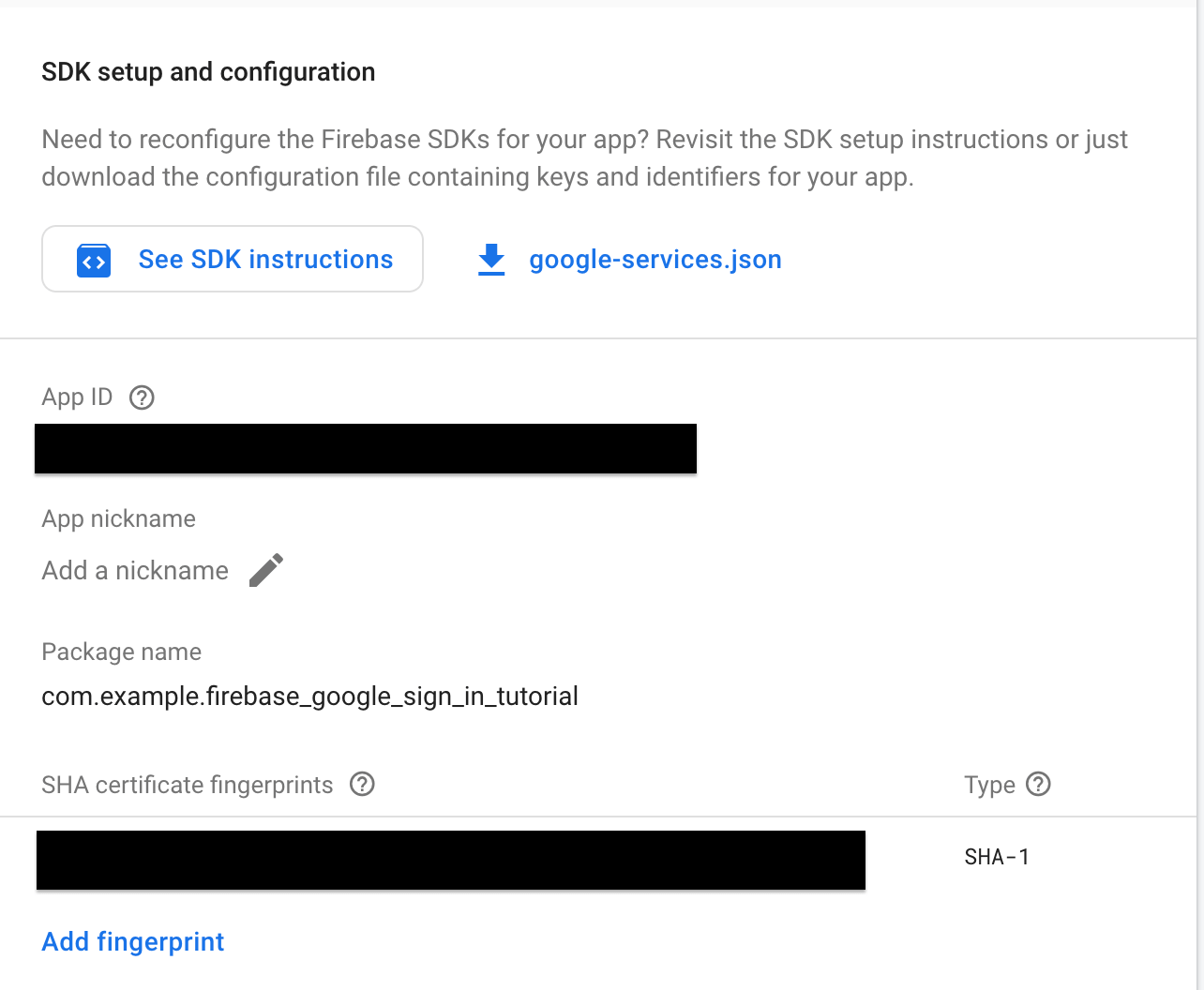The width and height of the screenshot is (1204, 990).
Task: Click the Type column header text
Action: tap(989, 785)
